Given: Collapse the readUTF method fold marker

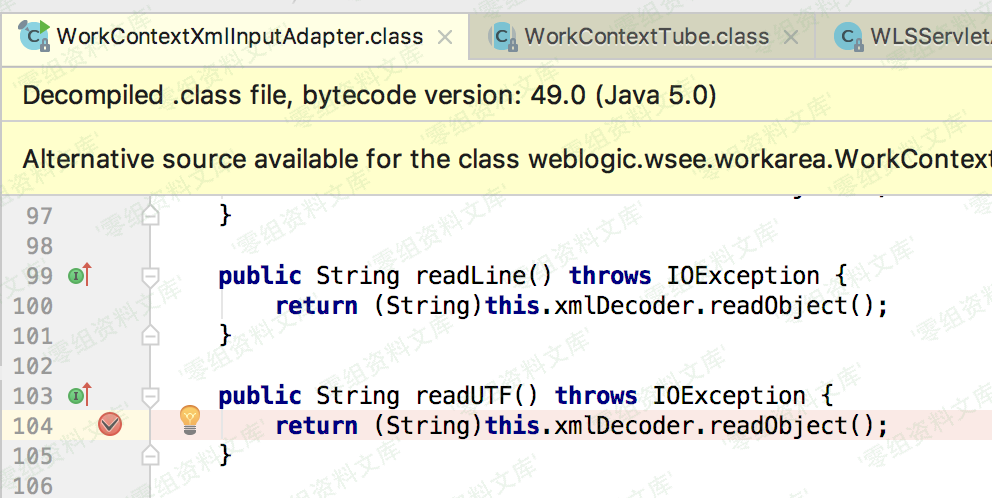Looking at the screenshot, I should (x=151, y=395).
